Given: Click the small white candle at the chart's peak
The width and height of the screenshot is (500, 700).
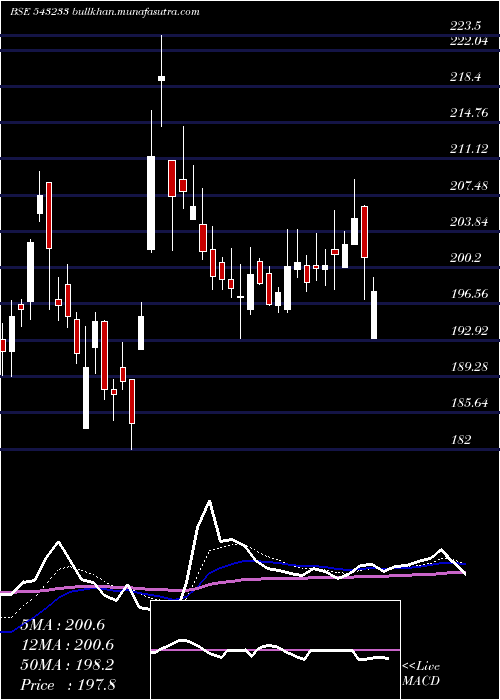Looking at the screenshot, I should 161,79.
